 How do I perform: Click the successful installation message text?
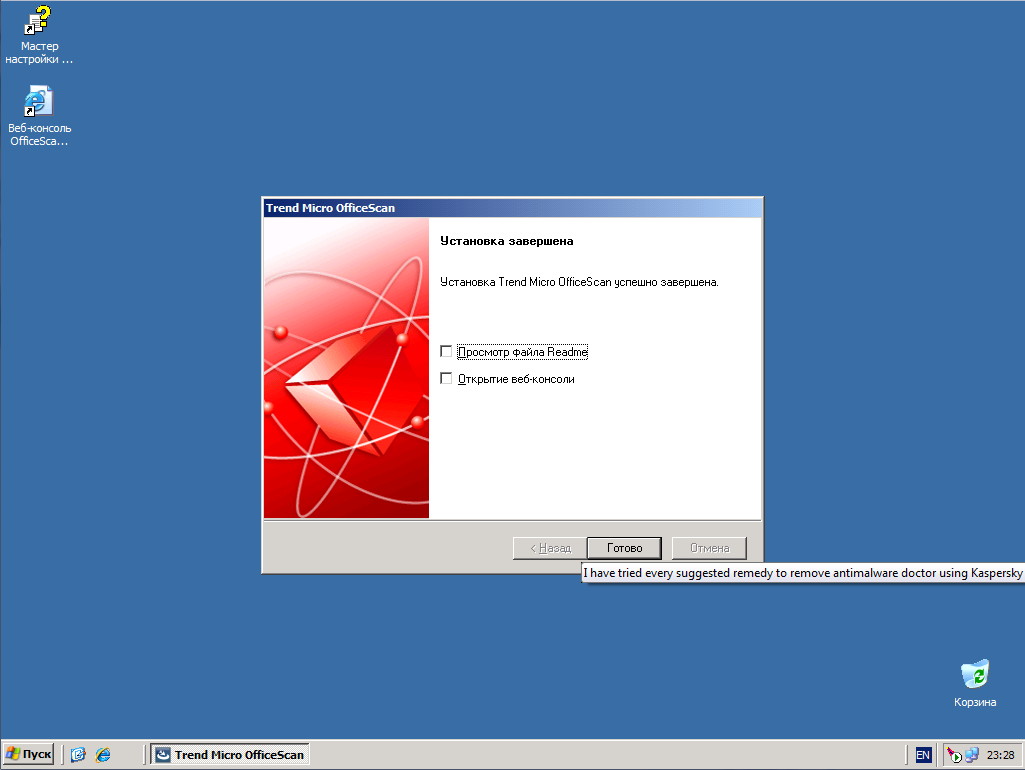pyautogui.click(x=579, y=282)
